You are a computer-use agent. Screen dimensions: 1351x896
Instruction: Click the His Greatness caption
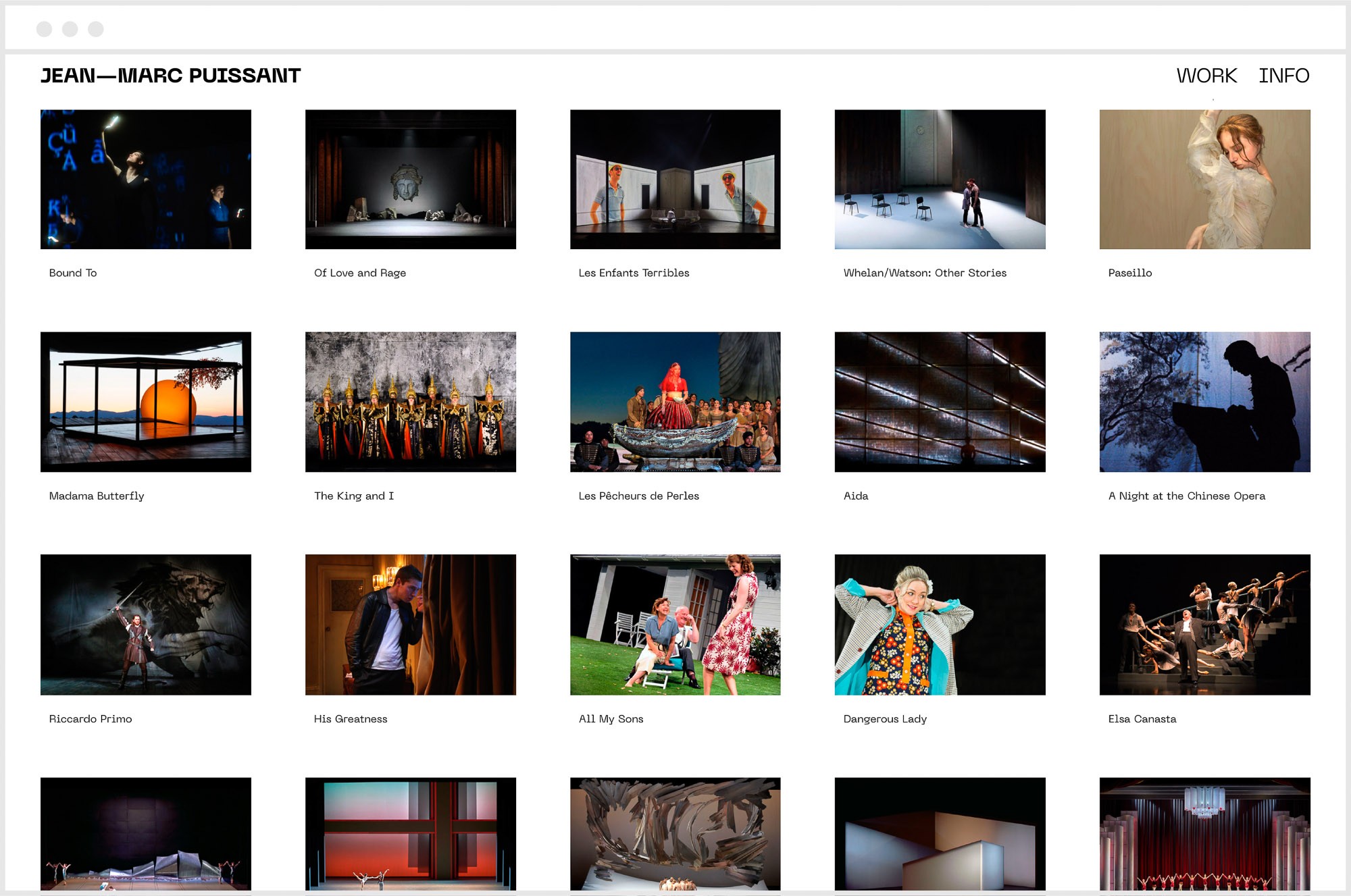click(351, 719)
